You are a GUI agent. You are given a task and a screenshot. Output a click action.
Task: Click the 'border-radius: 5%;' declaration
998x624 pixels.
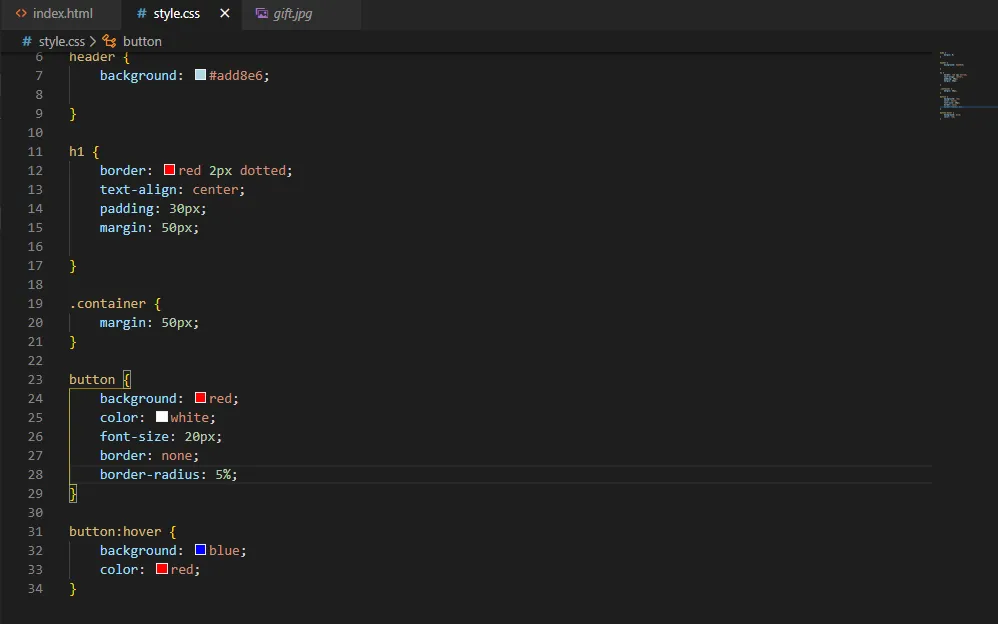click(168, 474)
